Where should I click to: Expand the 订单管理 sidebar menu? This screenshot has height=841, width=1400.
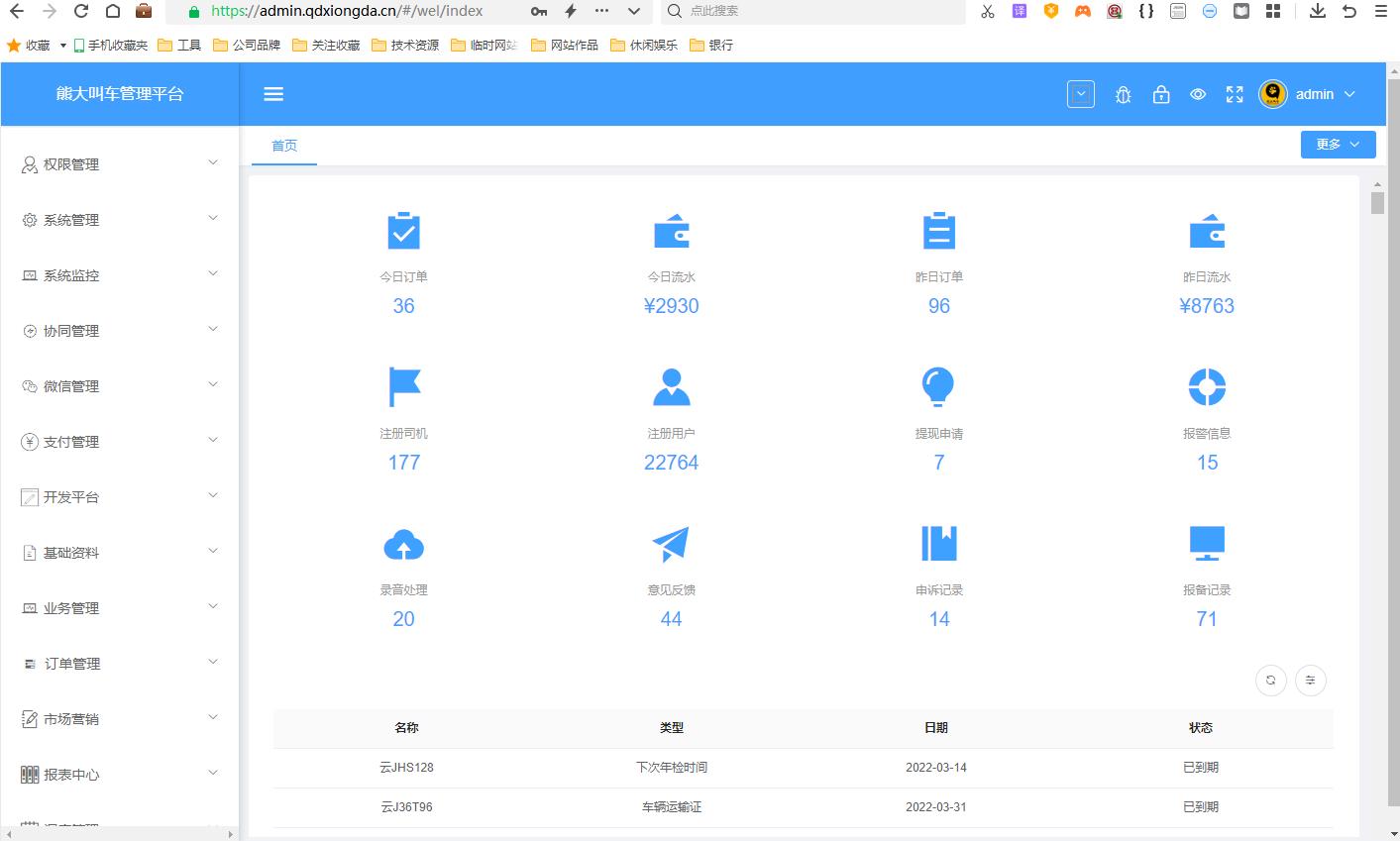tap(120, 664)
